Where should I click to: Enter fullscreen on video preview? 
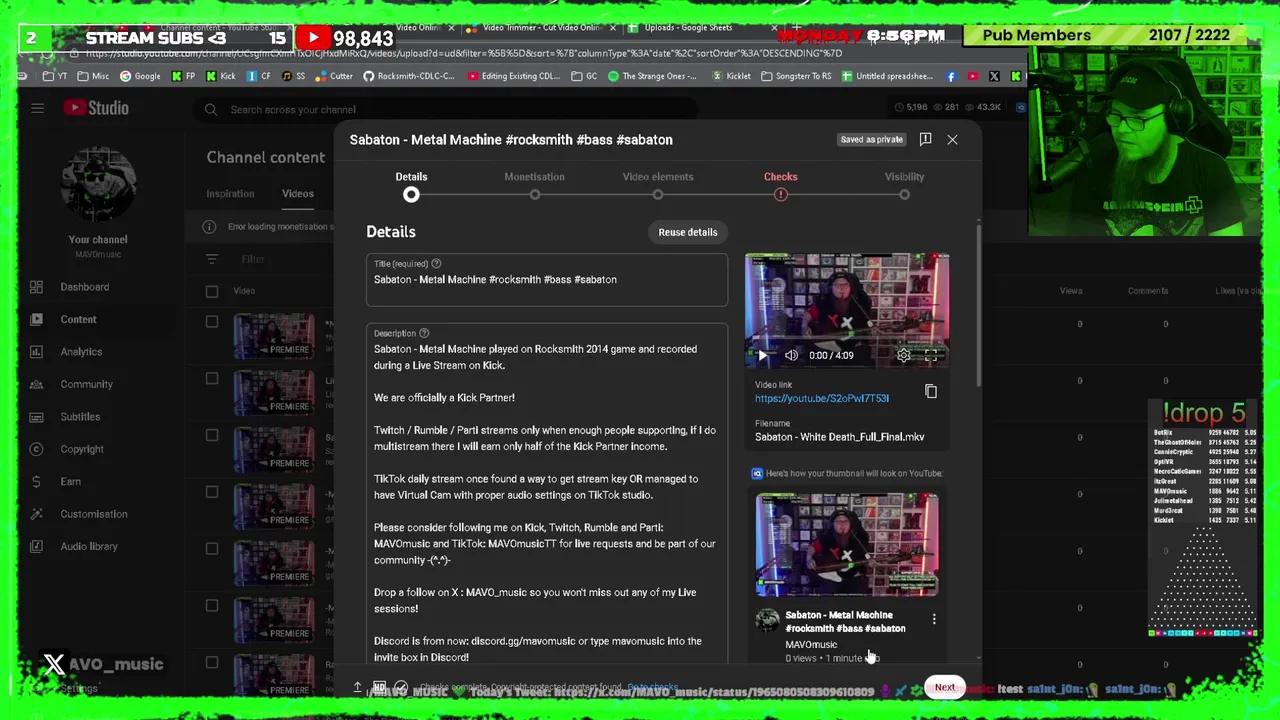[x=931, y=355]
